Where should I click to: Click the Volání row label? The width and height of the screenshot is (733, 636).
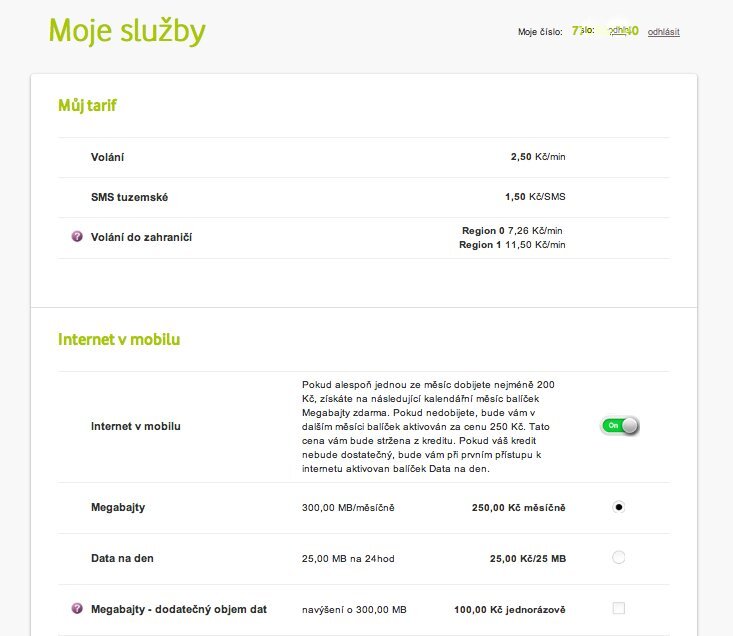point(107,157)
